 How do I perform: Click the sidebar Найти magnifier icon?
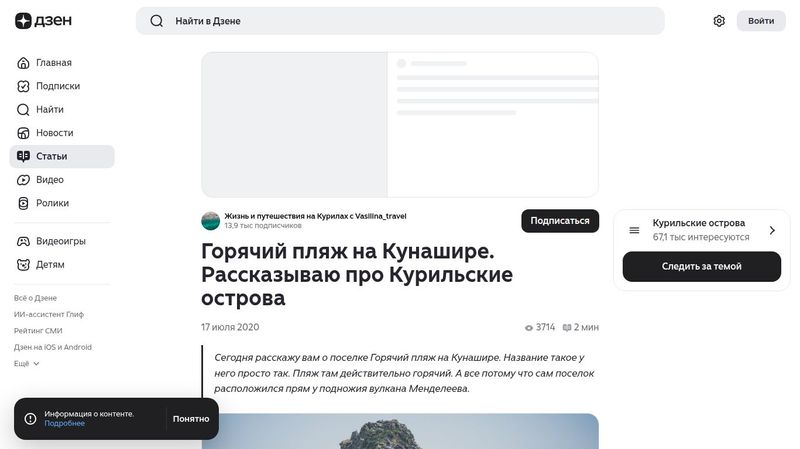point(23,110)
